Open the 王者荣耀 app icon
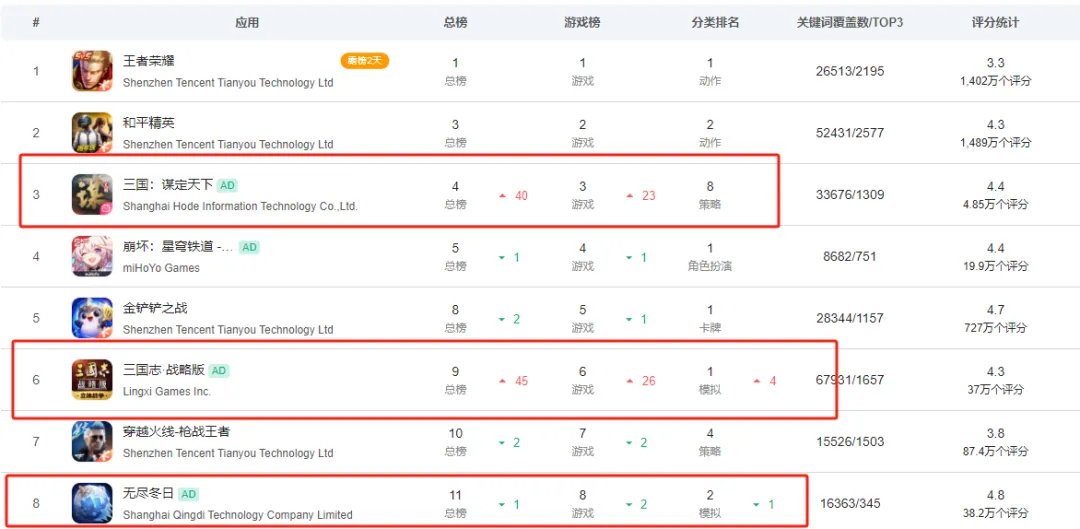Screen dimensions: 1080x529 tap(92, 71)
